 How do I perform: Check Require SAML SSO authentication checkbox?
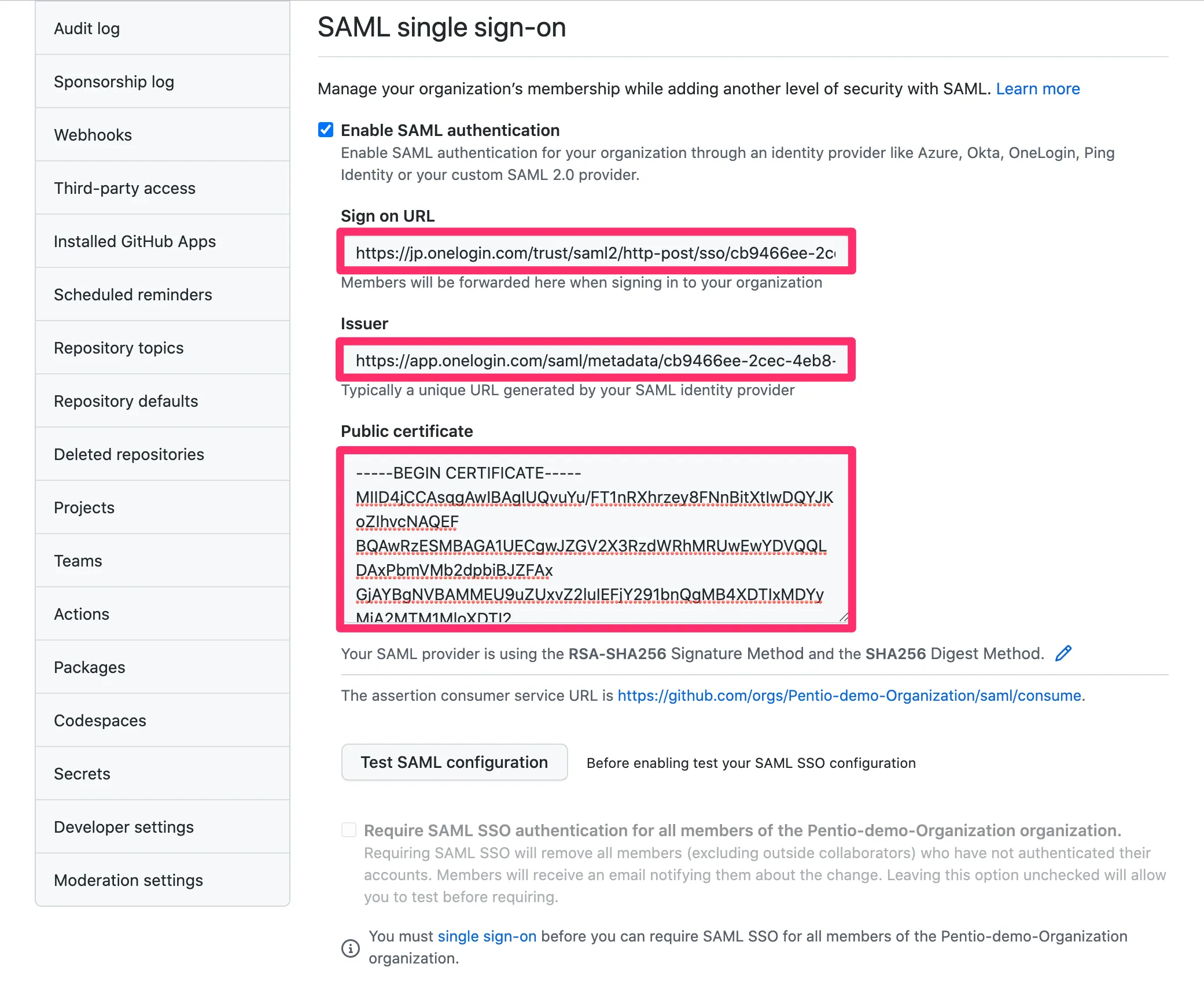(349, 830)
